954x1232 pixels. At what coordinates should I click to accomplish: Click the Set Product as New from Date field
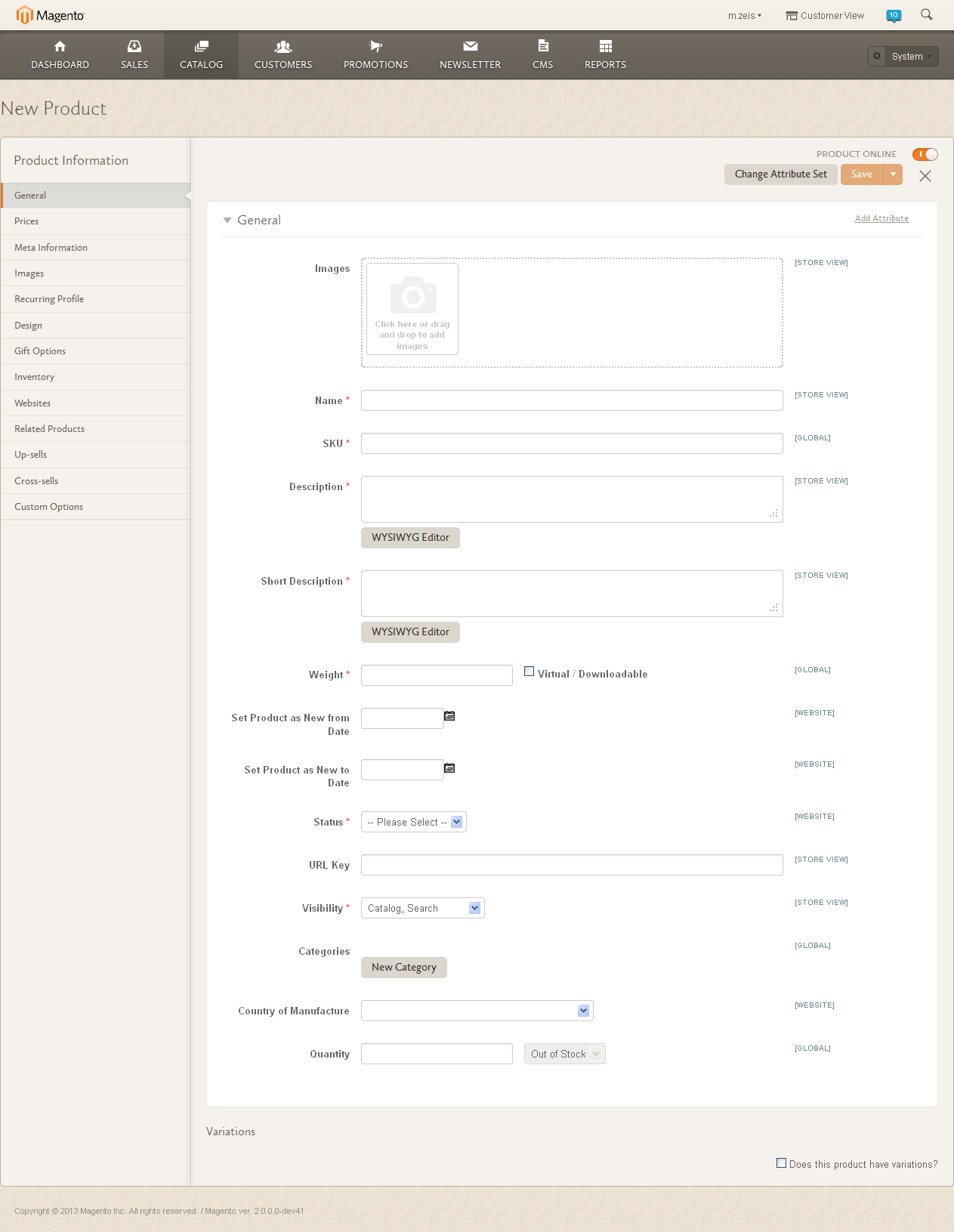point(402,718)
